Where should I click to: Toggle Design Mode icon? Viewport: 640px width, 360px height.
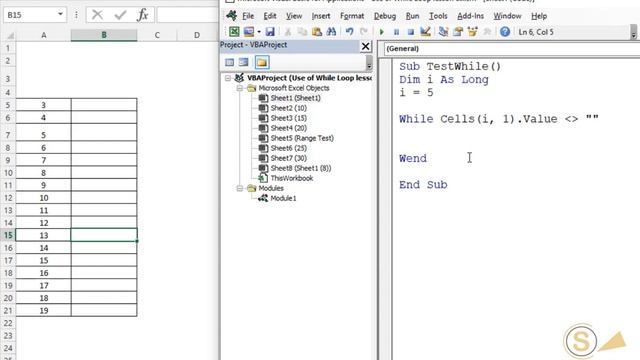point(425,31)
